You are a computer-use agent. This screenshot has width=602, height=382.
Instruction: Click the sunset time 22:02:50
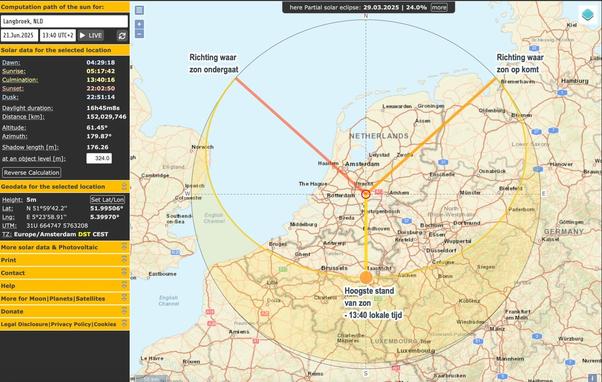(x=101, y=89)
